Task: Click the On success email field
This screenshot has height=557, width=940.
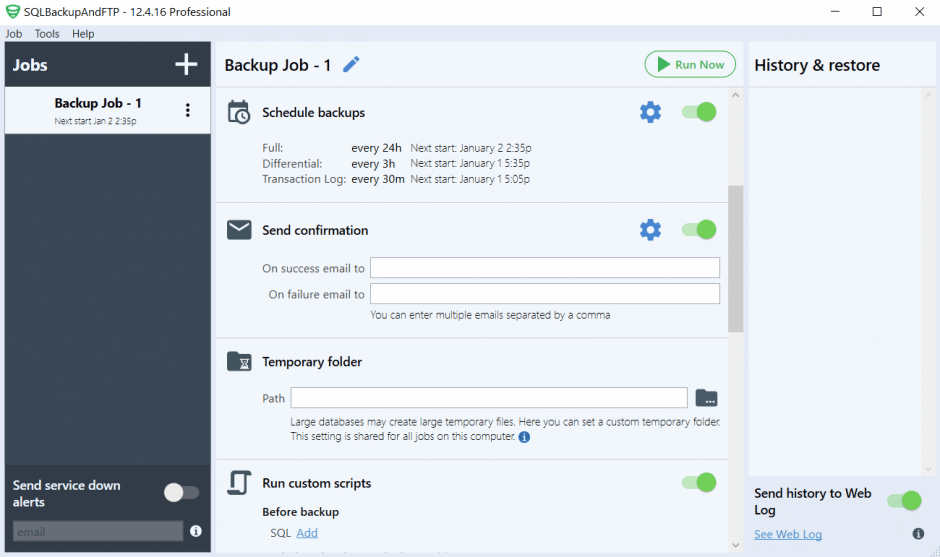Action: (545, 268)
